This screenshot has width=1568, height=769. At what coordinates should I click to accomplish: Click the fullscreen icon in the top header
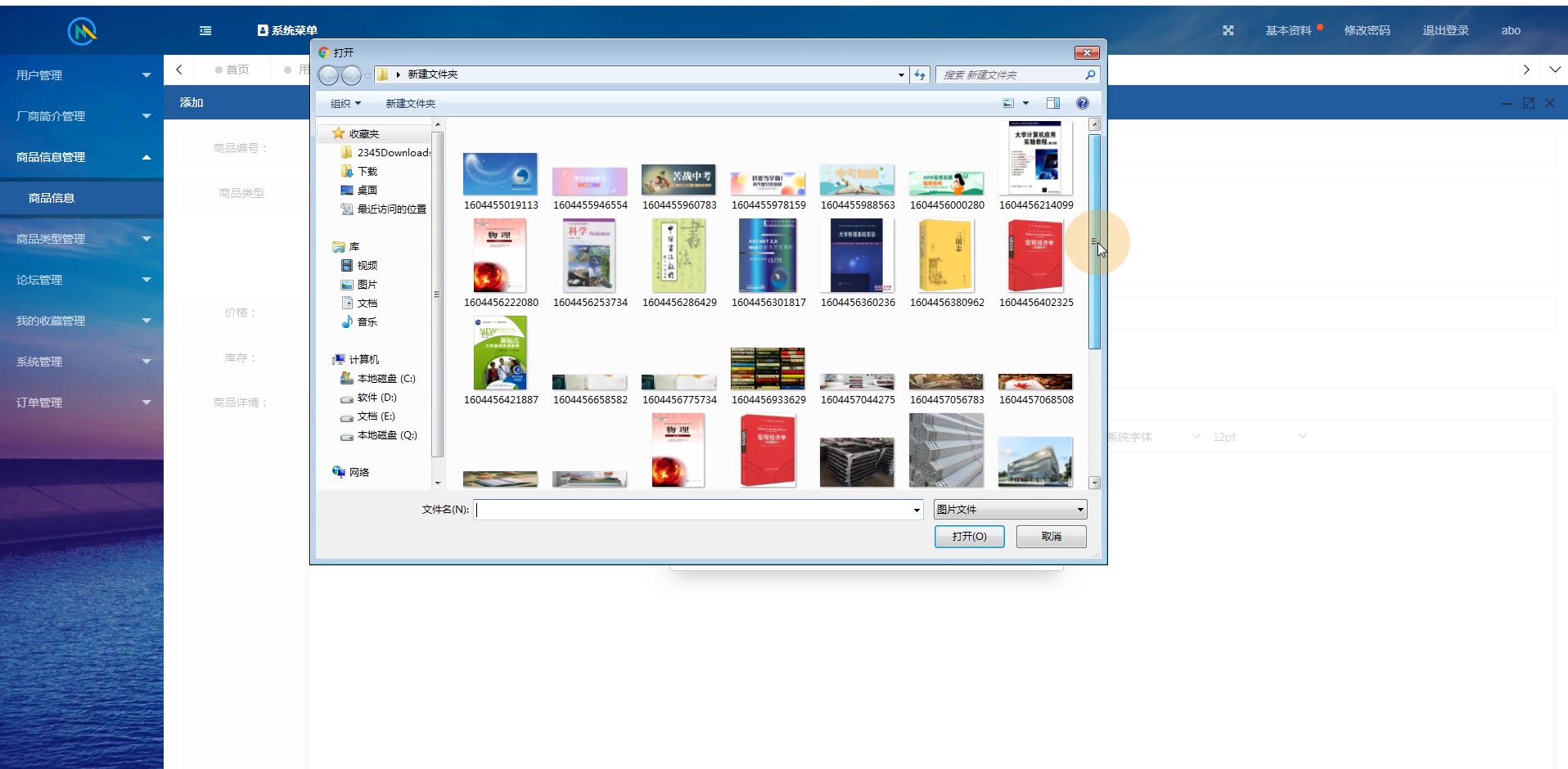(1228, 30)
